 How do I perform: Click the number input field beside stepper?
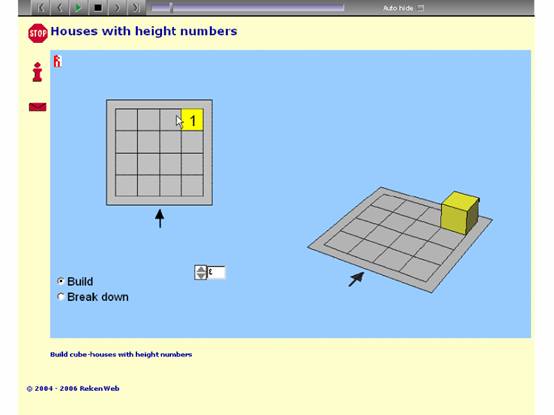(216, 272)
